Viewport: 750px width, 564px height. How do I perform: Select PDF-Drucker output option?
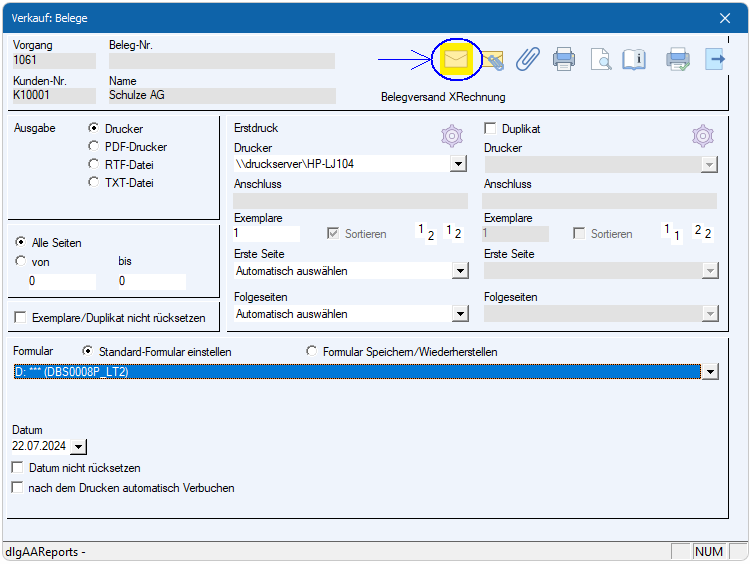coord(94,147)
